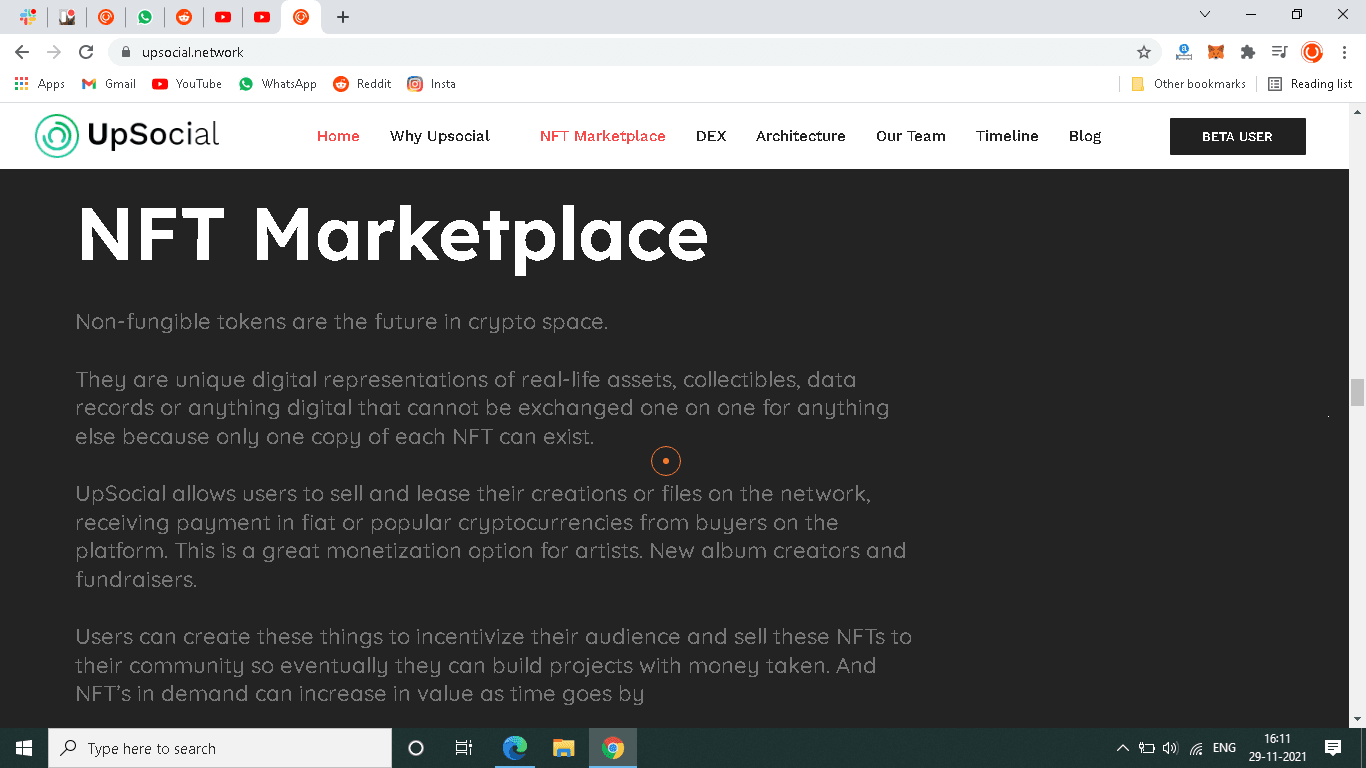Open a new tab with the plus button
Viewport: 1366px width, 768px height.
[x=343, y=17]
